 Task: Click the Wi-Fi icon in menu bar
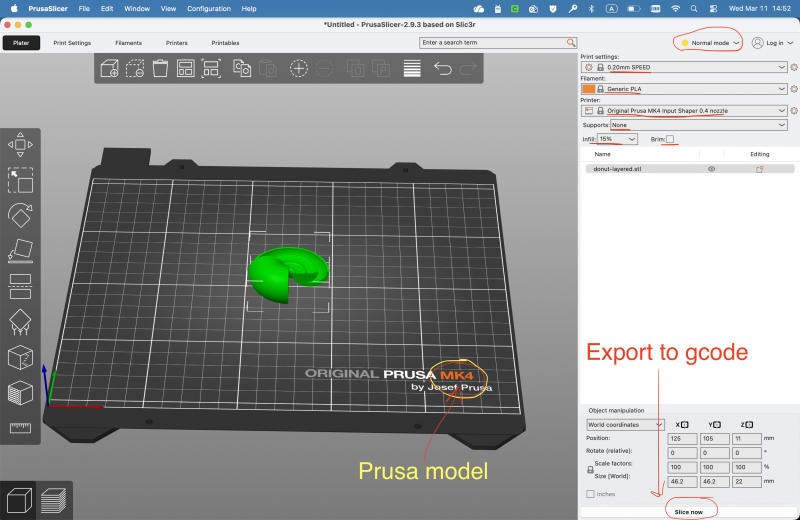(x=676, y=9)
